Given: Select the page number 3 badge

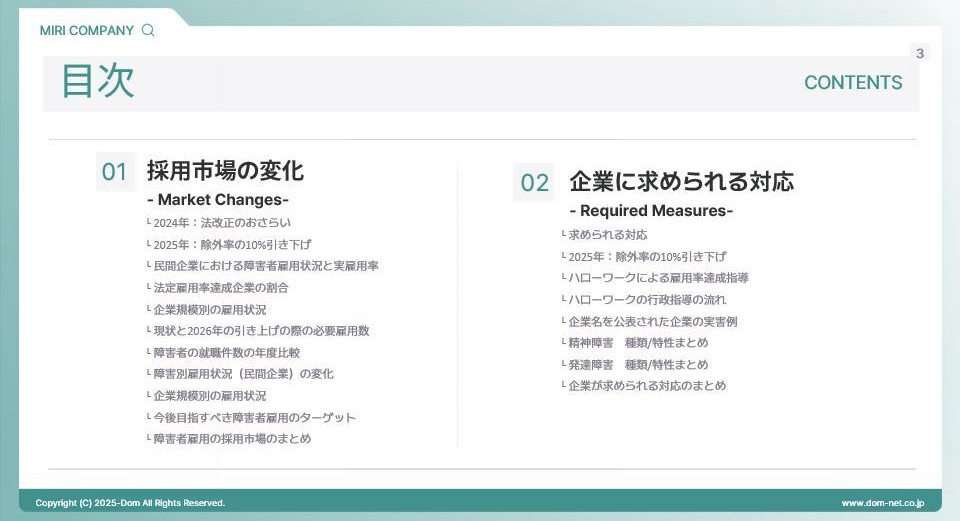Looking at the screenshot, I should (x=920, y=53).
